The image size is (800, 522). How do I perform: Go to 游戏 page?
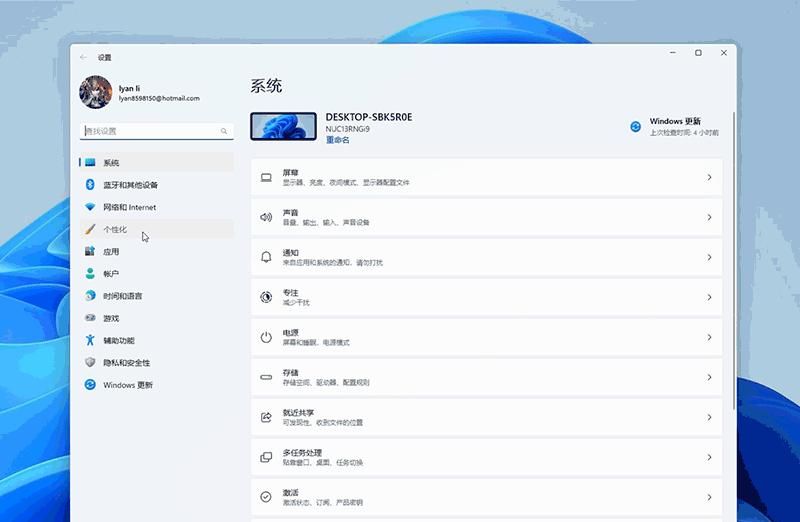[156, 318]
